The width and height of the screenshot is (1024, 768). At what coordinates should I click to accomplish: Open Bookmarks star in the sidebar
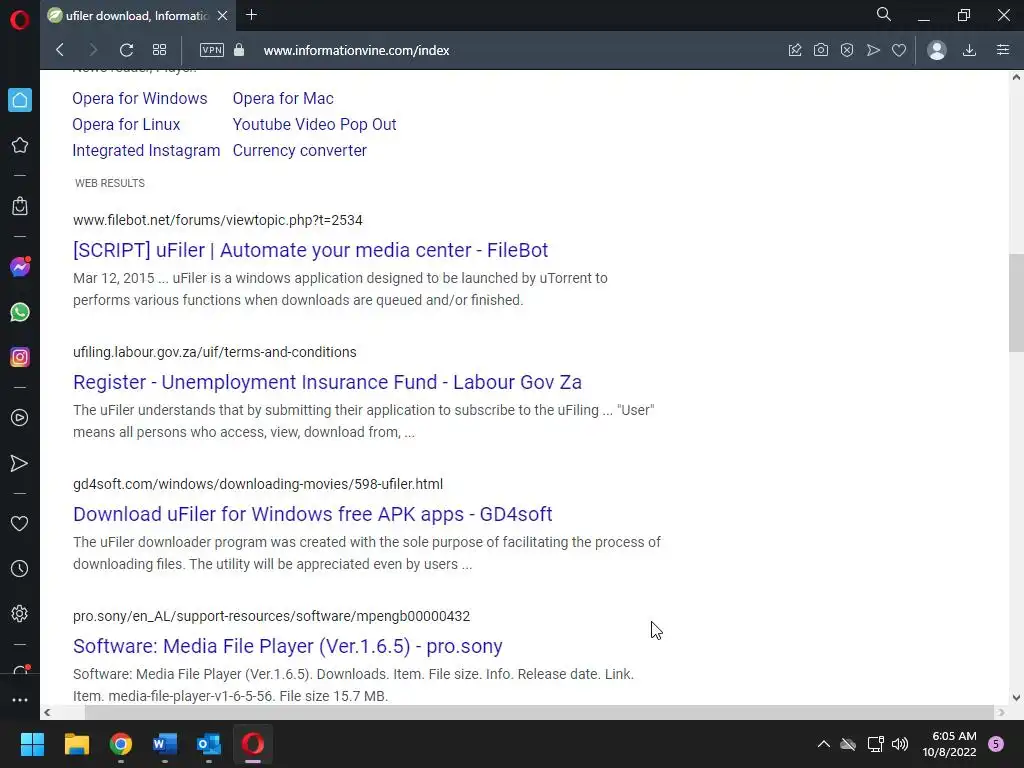point(20,145)
